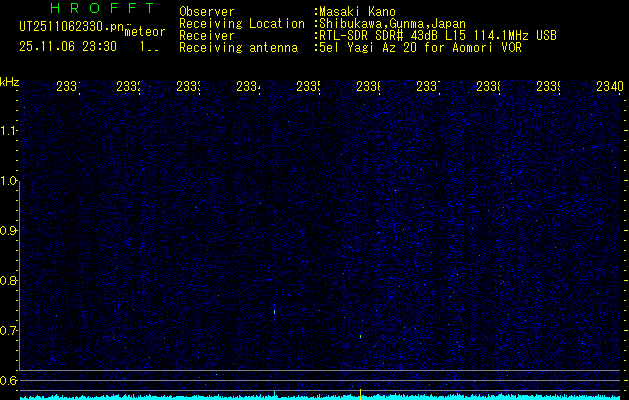Click the 2338 time marker
629x400 pixels.
tap(488, 86)
